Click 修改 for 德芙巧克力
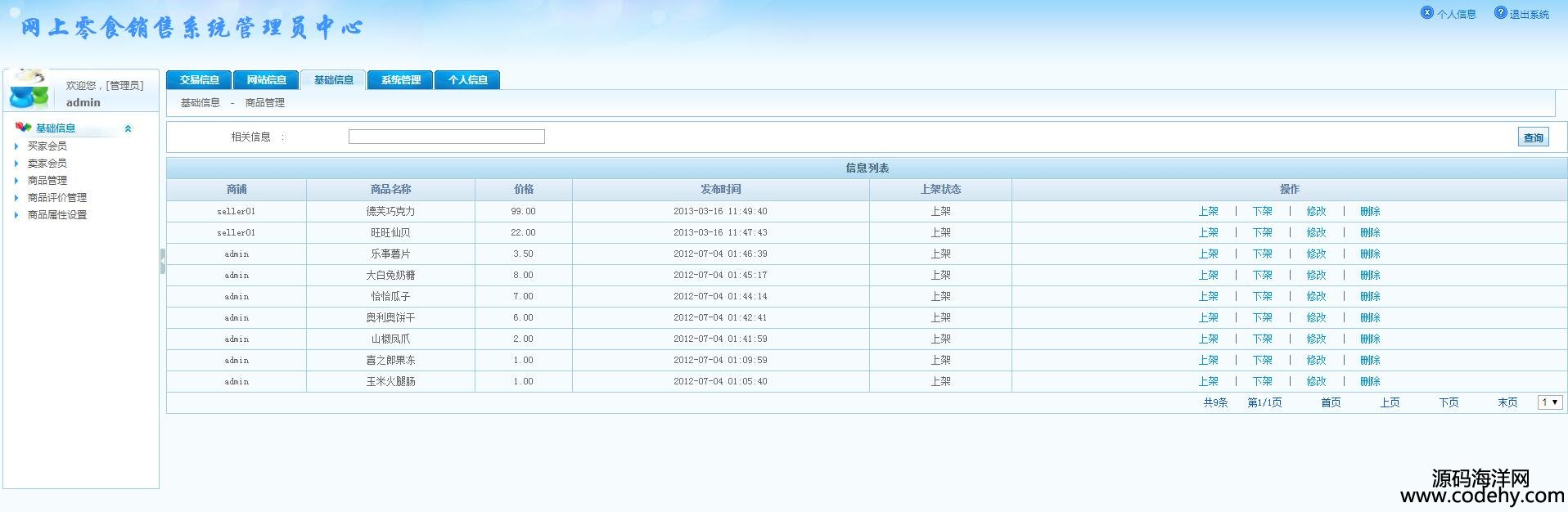 pos(1316,212)
